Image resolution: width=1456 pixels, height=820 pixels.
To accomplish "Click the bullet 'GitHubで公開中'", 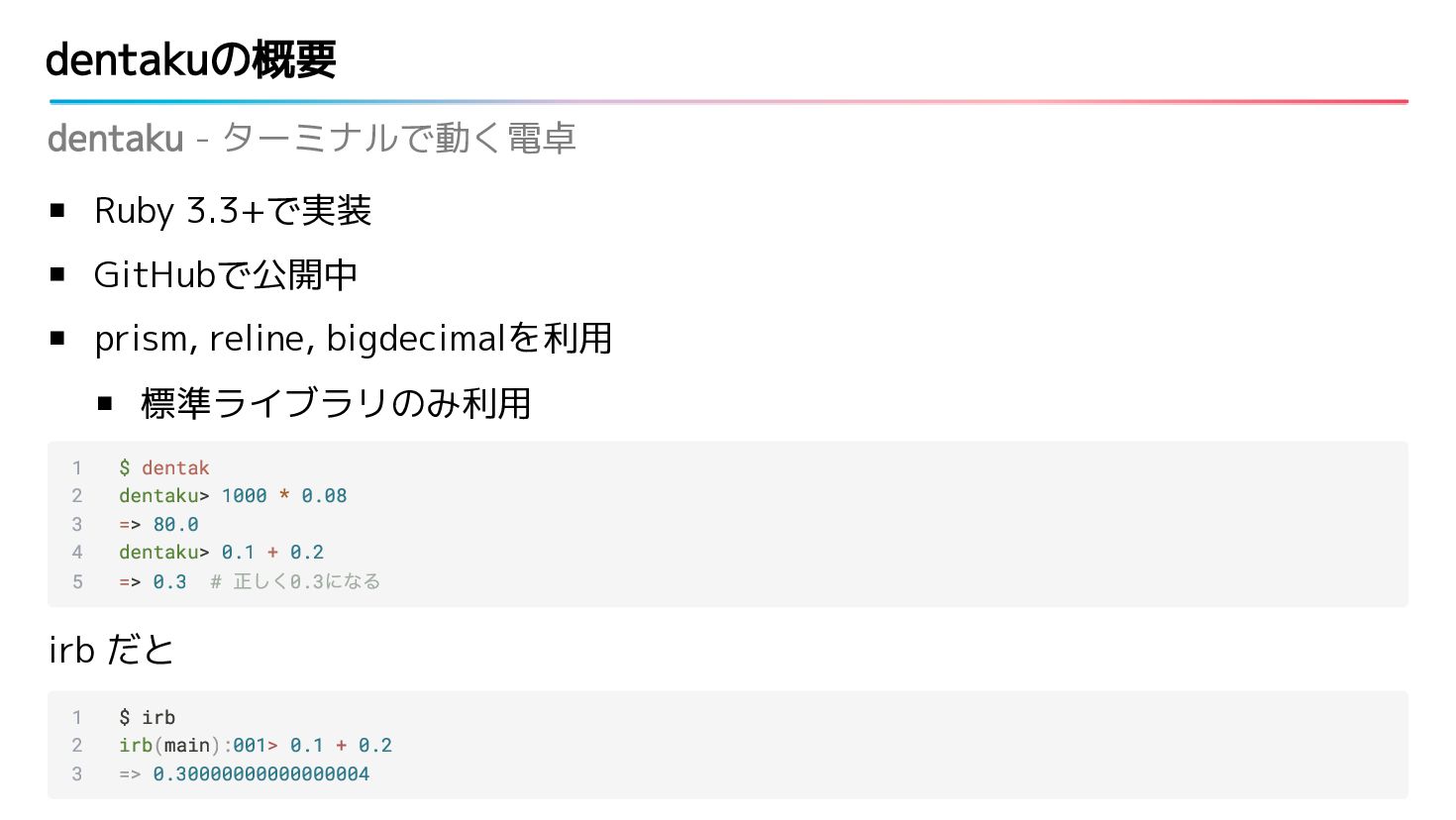I will [226, 274].
